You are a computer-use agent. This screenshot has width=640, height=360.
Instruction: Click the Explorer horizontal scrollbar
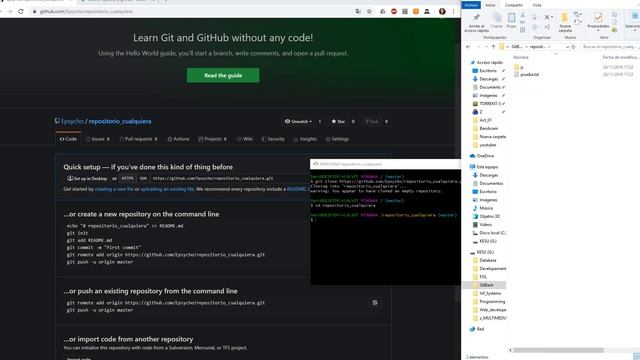click(x=558, y=350)
